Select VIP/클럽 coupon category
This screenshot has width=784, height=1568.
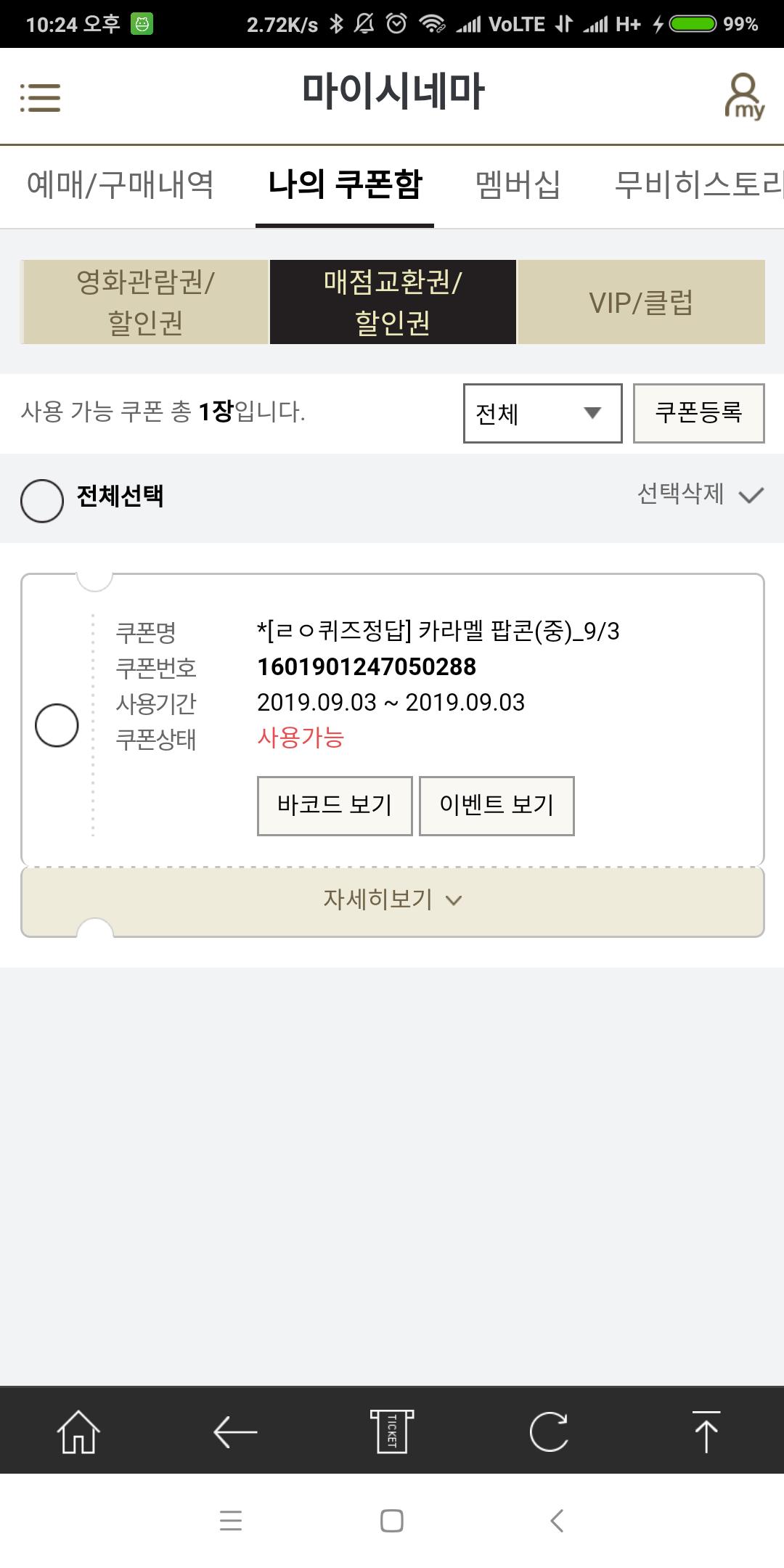pyautogui.click(x=641, y=302)
